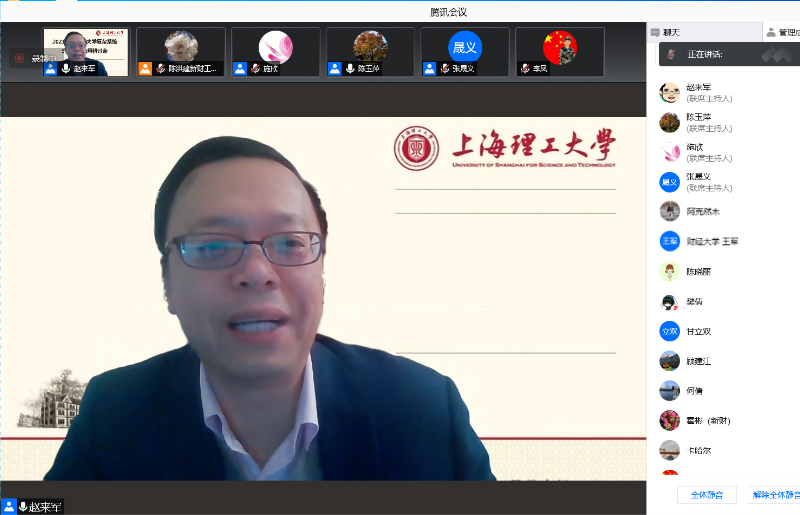Viewport: 800px width, 515px height.
Task: Click the recording indicator icon at top left
Action: (x=19, y=59)
